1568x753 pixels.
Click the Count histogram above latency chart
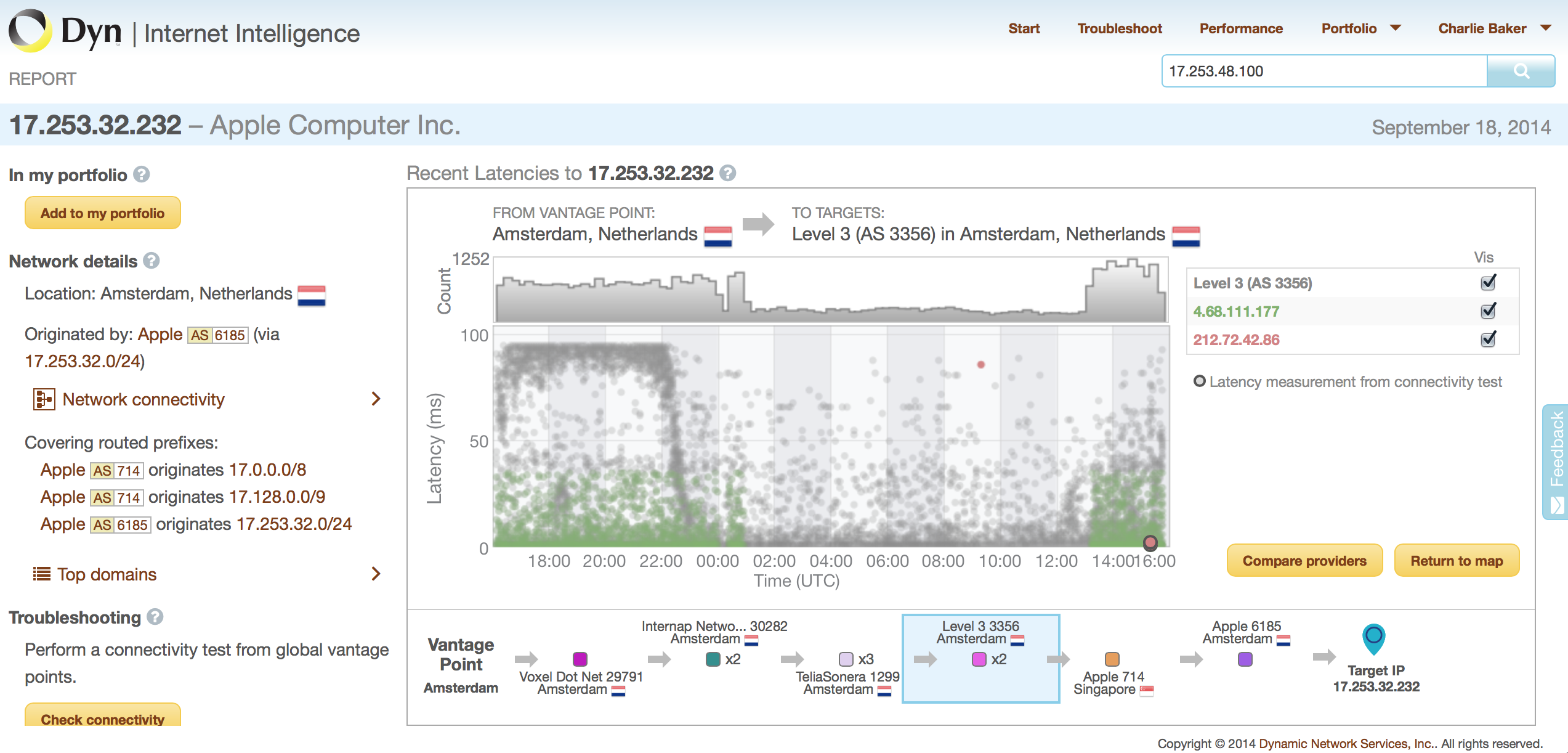tap(831, 290)
